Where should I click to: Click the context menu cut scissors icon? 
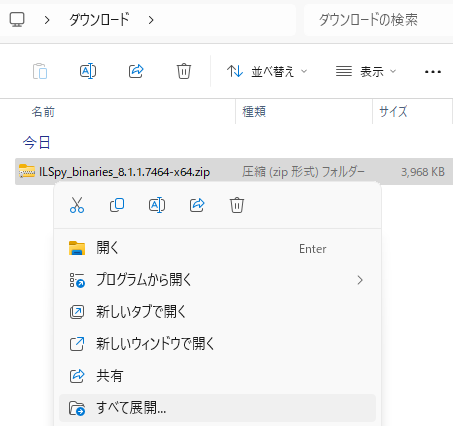(77, 205)
